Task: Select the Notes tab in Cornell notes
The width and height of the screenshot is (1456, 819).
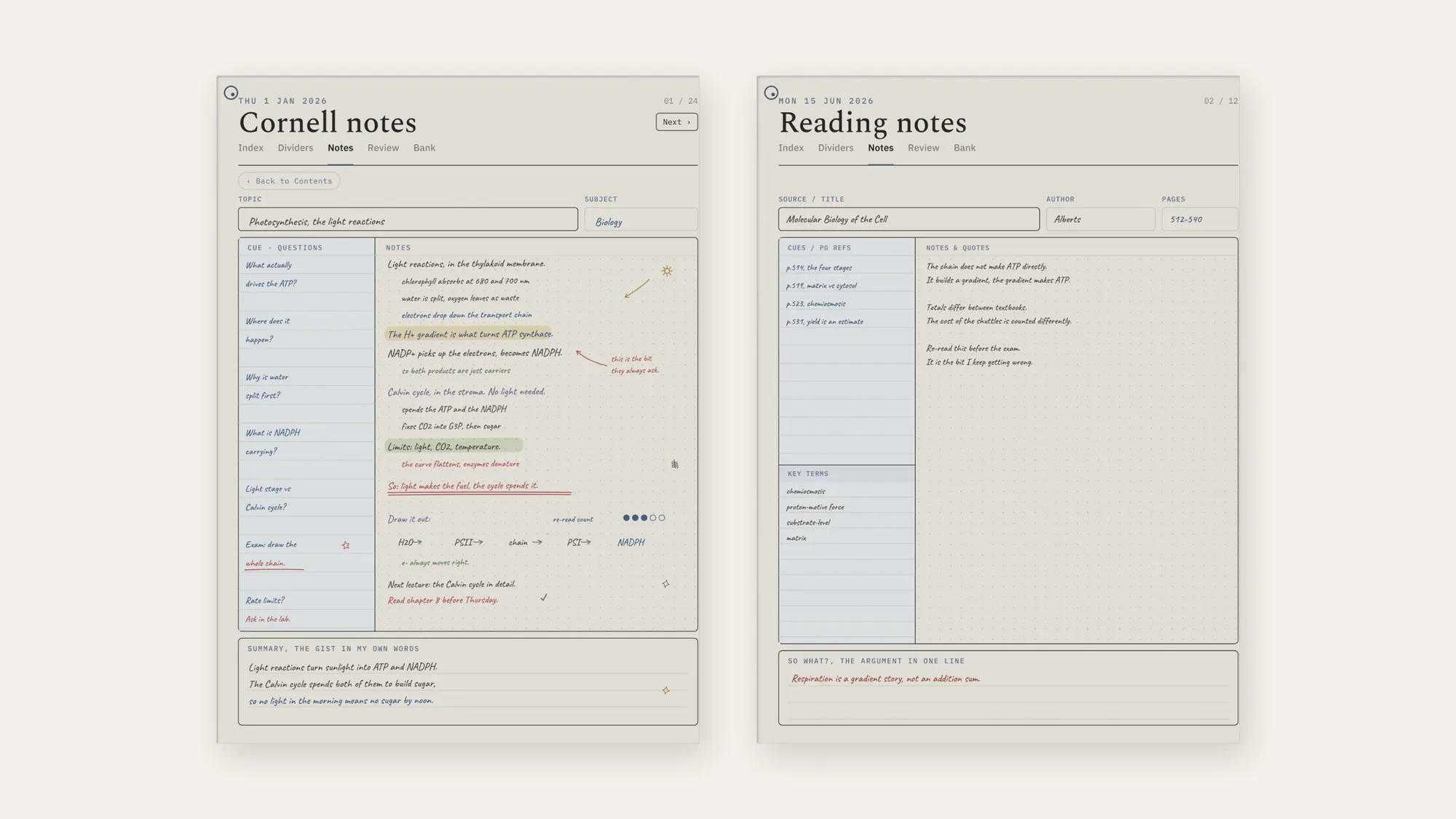Action: pos(340,148)
